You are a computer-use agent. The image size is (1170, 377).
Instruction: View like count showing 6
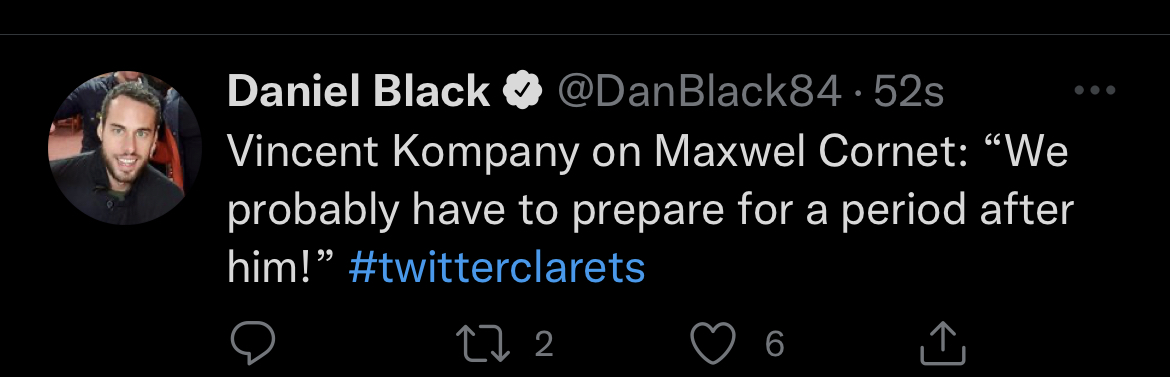click(x=775, y=344)
